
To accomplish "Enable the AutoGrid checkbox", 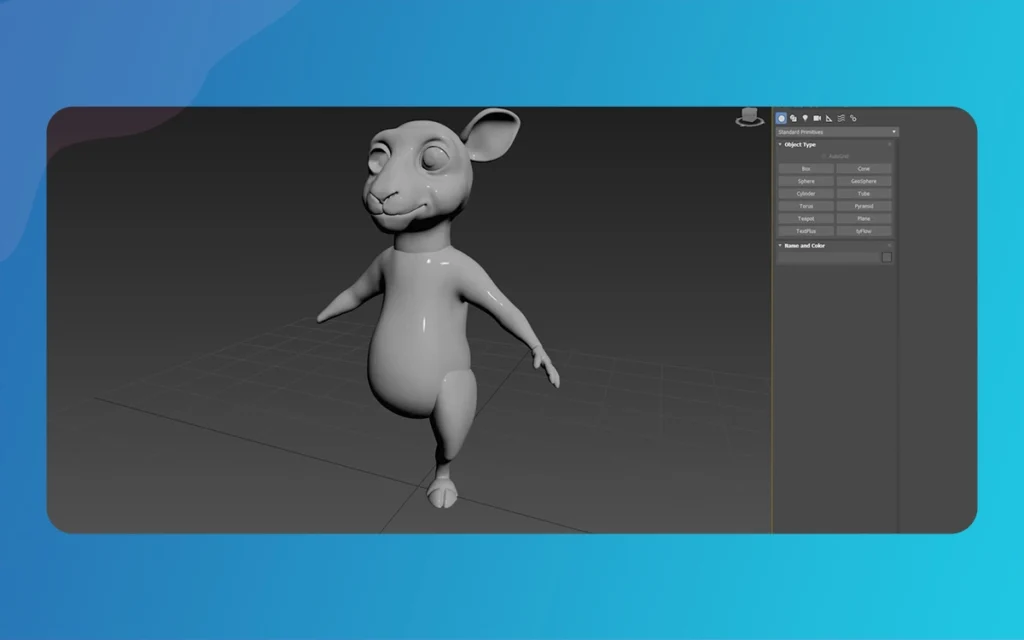I will pos(824,155).
